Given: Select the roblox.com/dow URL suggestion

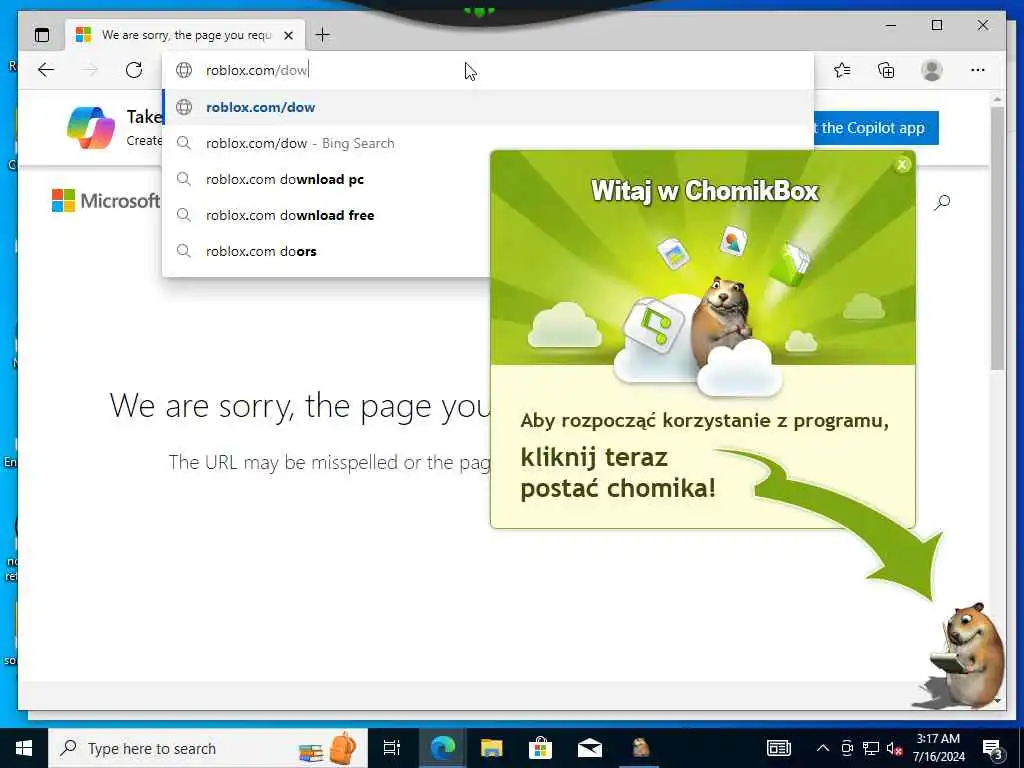Looking at the screenshot, I should [487, 107].
